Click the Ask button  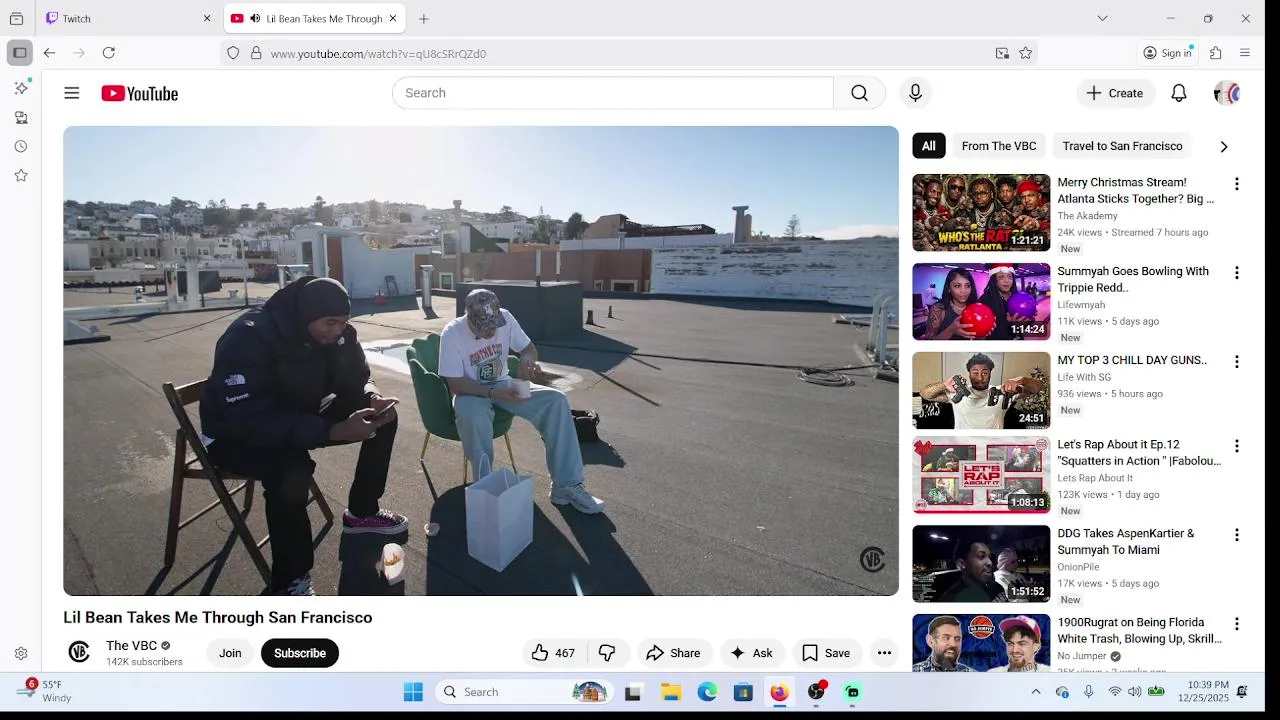751,653
